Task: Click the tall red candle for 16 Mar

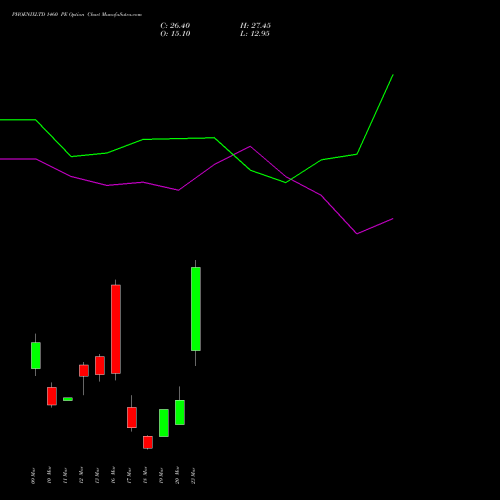Action: [116, 329]
